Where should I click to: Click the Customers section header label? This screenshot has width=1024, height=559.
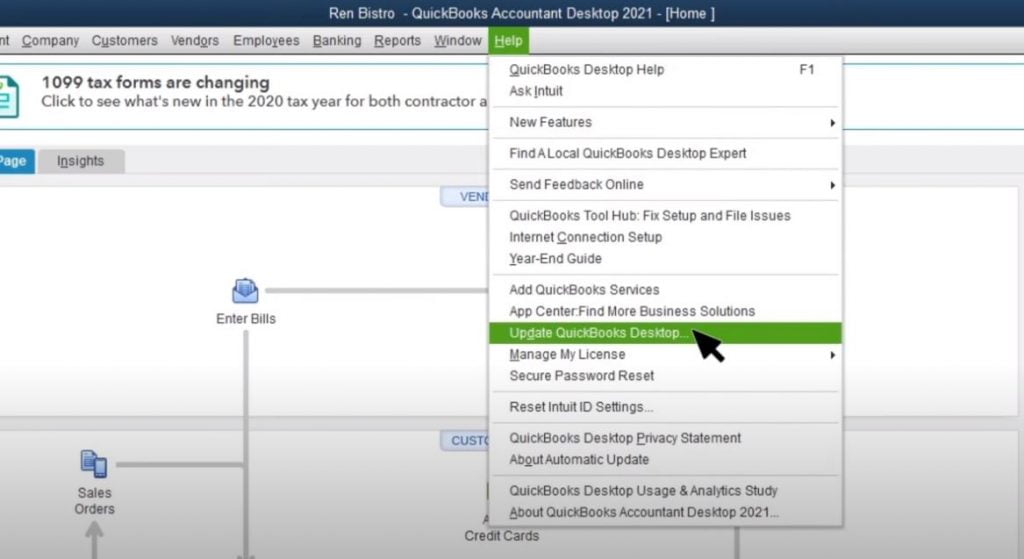(465, 441)
